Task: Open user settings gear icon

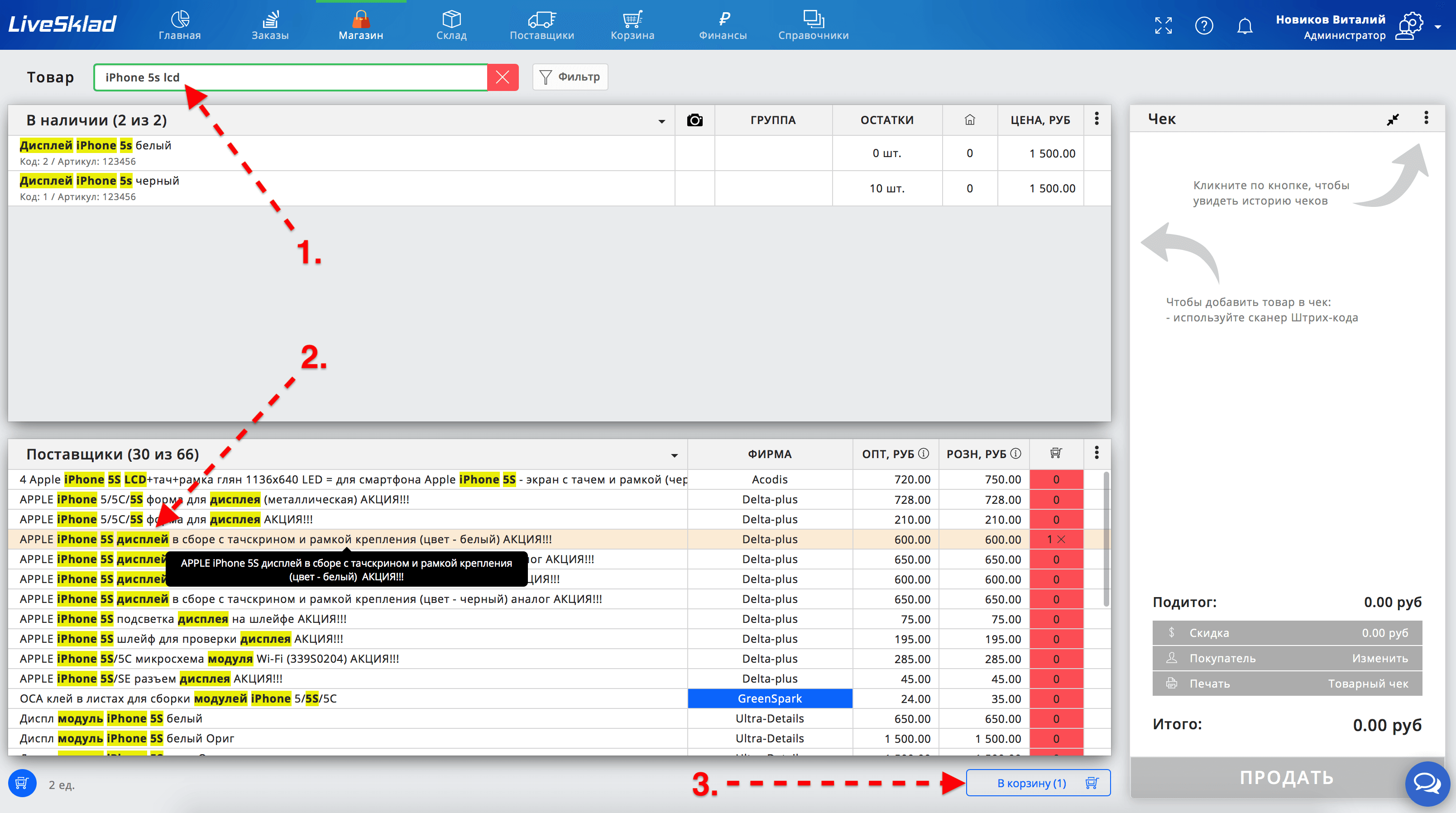Action: pyautogui.click(x=1408, y=25)
